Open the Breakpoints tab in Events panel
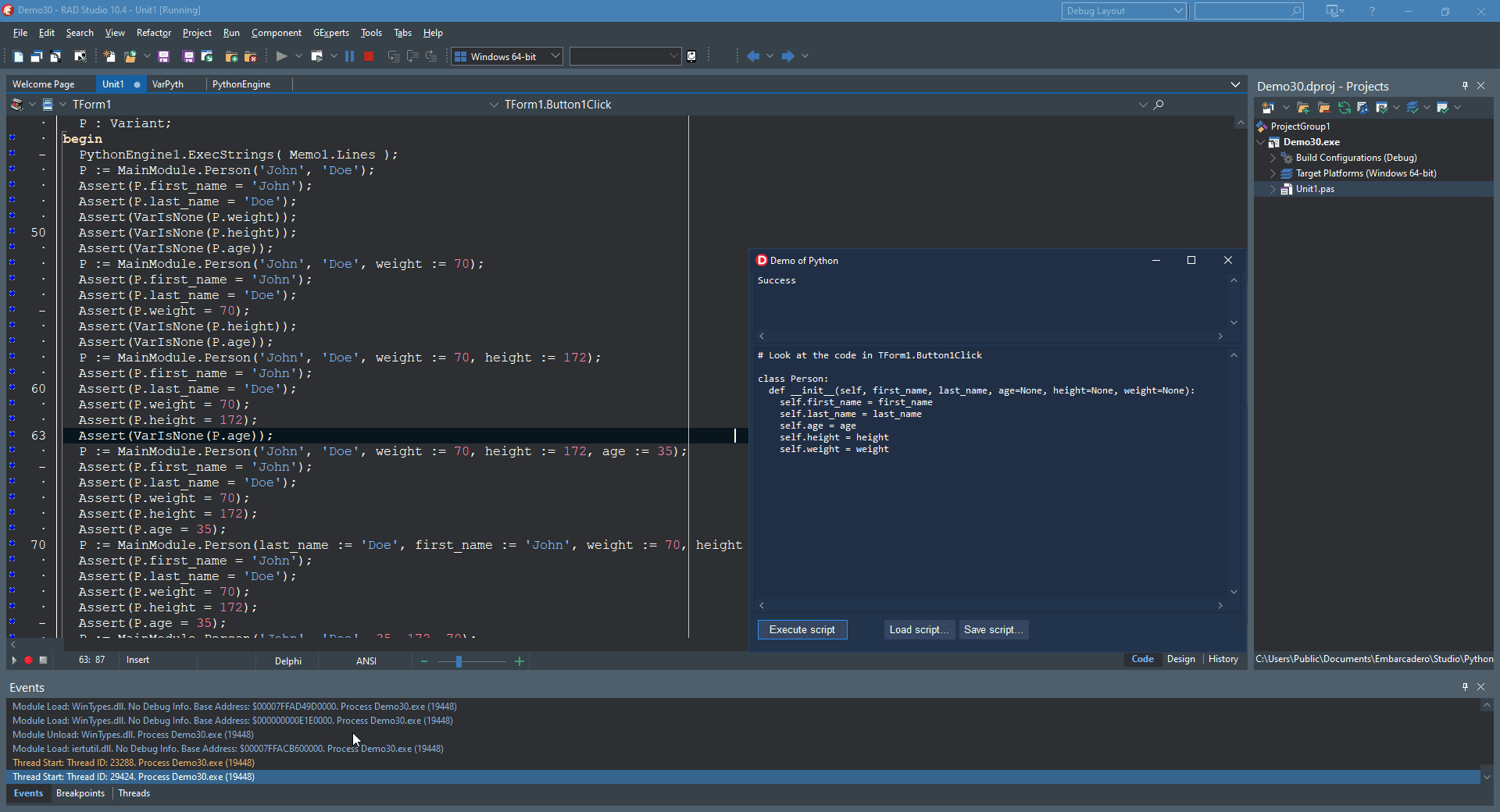 80,793
